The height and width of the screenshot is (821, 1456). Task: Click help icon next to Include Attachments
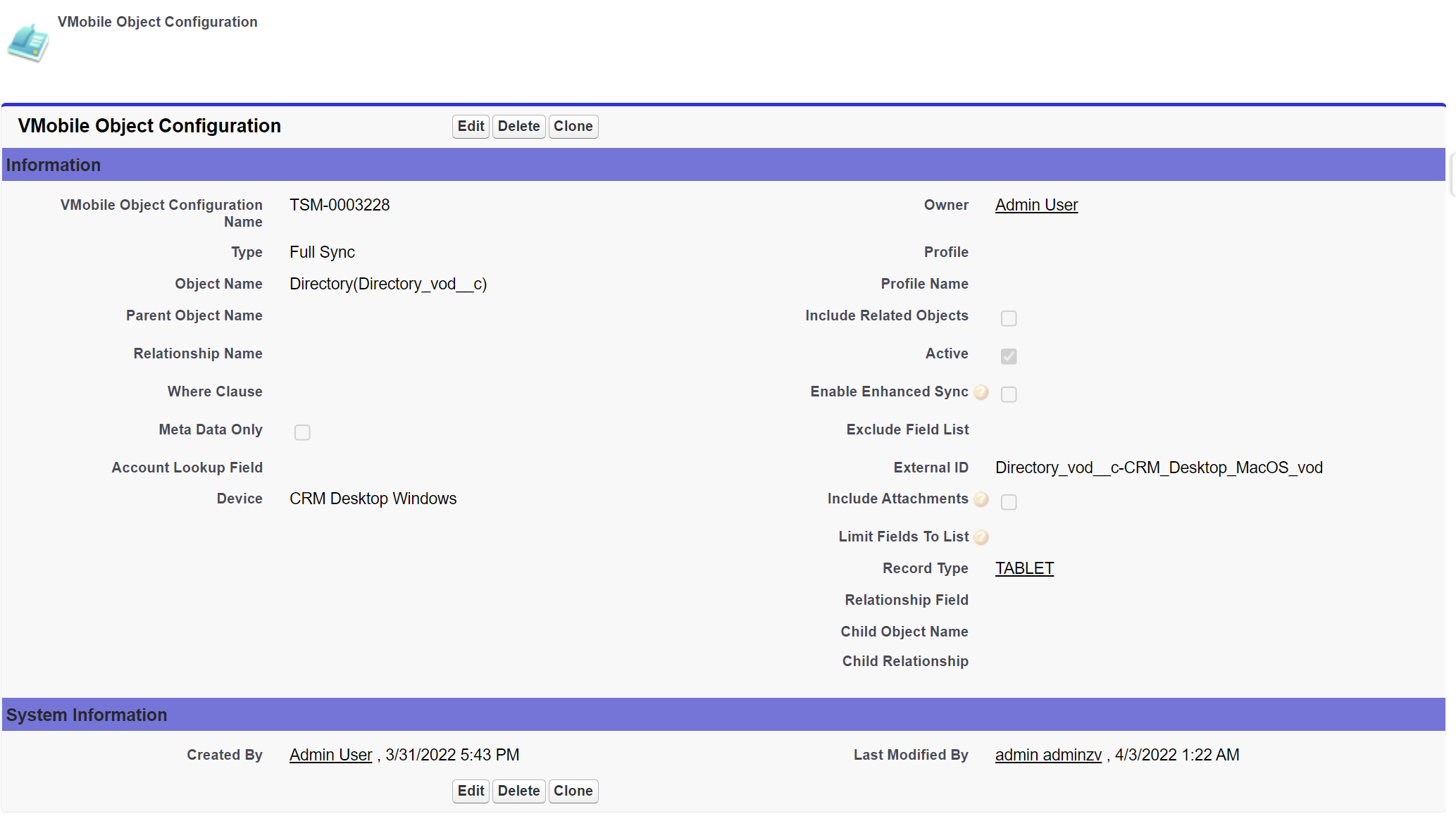click(x=981, y=500)
